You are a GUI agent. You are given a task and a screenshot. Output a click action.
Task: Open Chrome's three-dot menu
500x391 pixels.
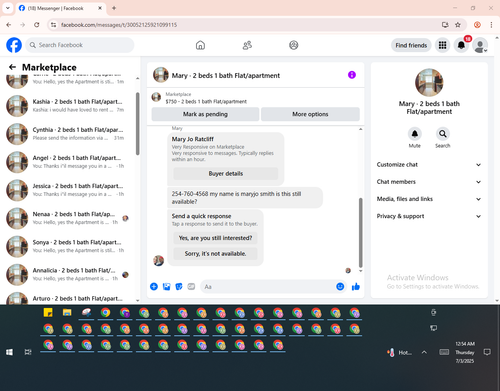coord(491,25)
